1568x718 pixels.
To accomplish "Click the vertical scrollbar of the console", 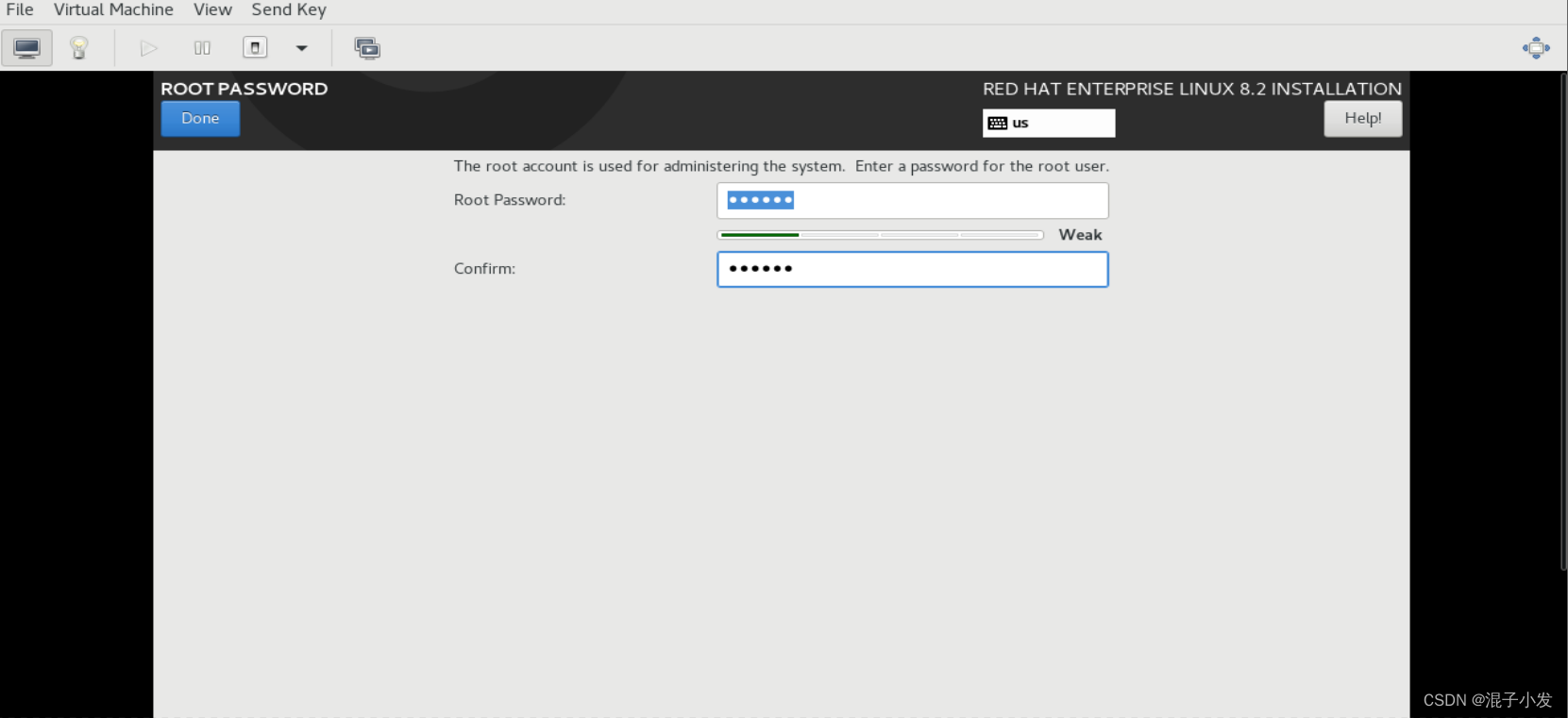I will 1563,321.
